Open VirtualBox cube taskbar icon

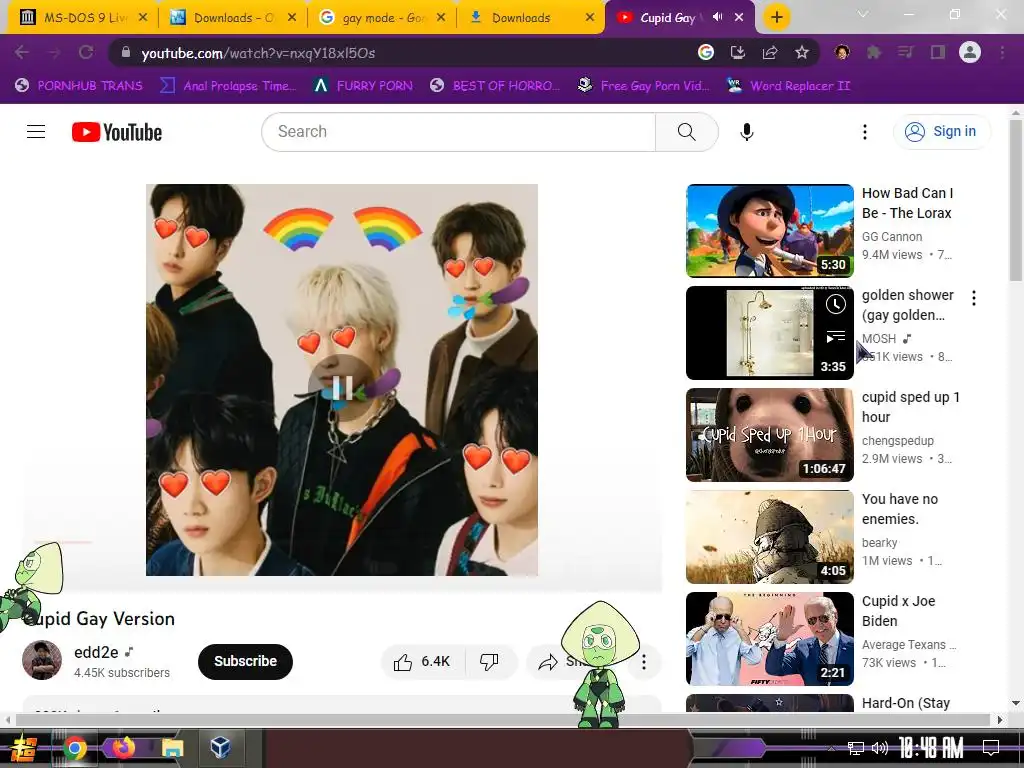pyautogui.click(x=220, y=748)
